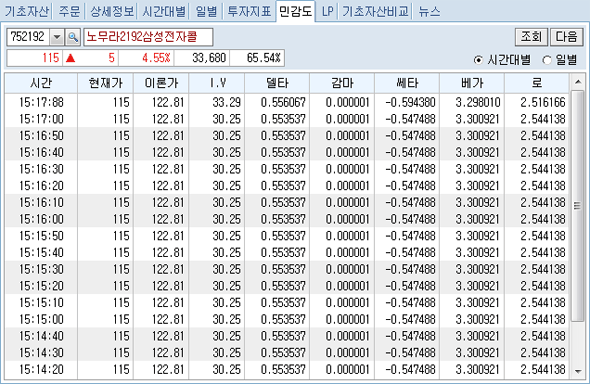Viewport: 590px width, 384px height.
Task: Click the scrollbar down arrow
Action: pyautogui.click(x=578, y=372)
